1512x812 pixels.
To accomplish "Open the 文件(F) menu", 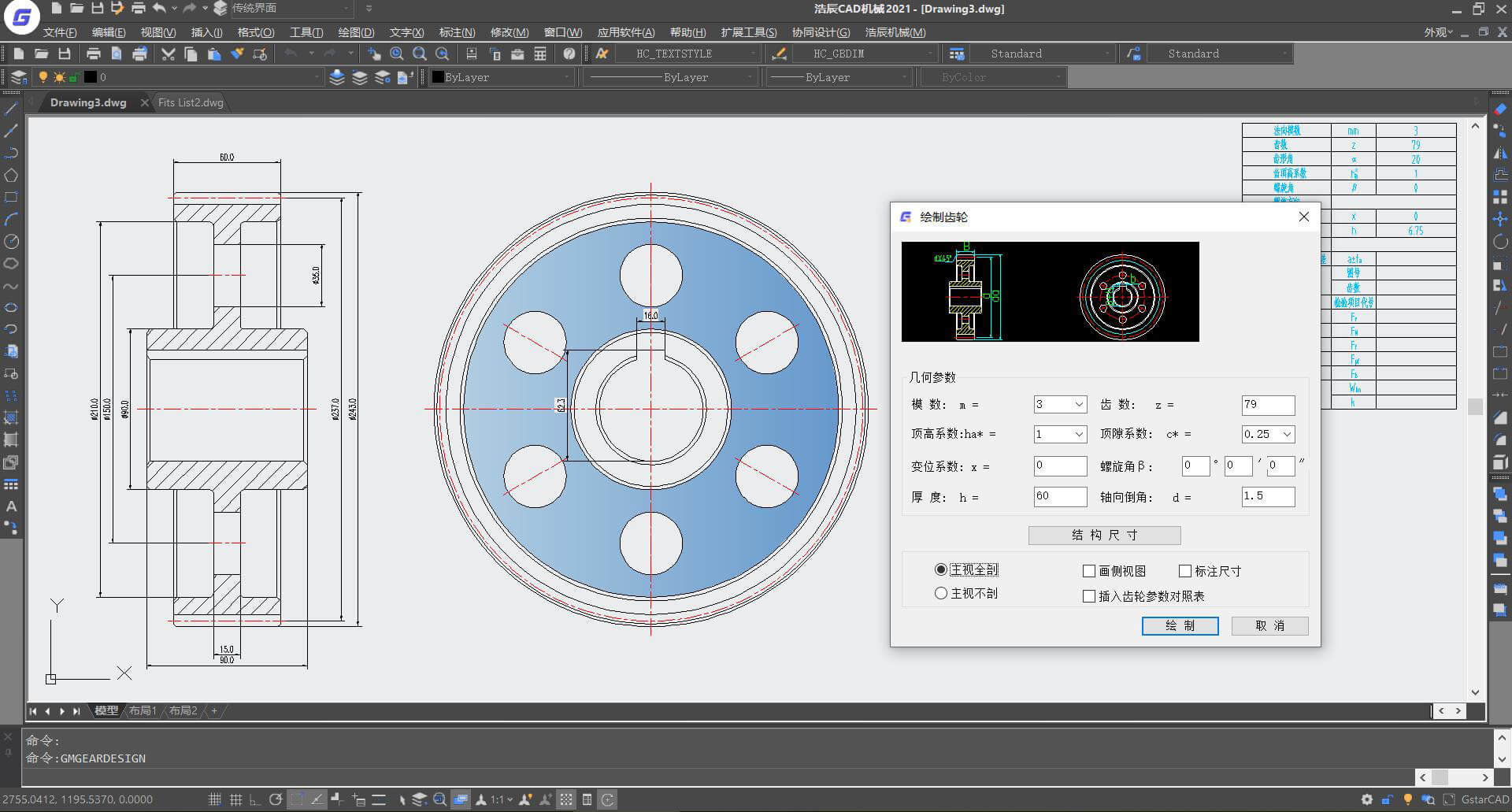I will pyautogui.click(x=60, y=32).
